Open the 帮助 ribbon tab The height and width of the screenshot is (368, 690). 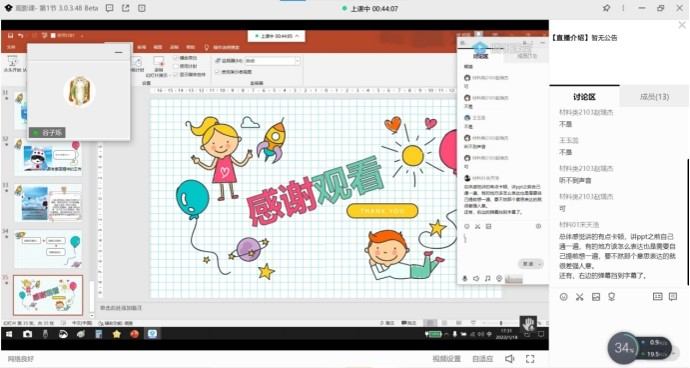191,47
